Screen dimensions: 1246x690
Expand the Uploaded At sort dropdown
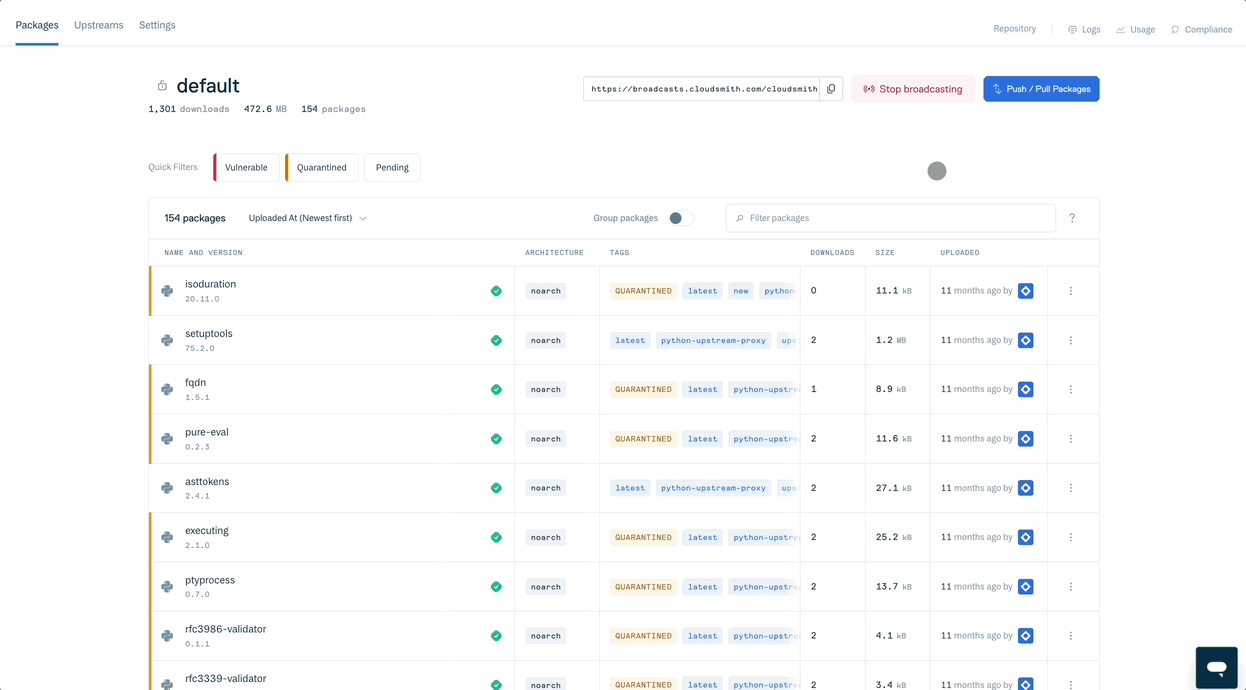point(308,218)
